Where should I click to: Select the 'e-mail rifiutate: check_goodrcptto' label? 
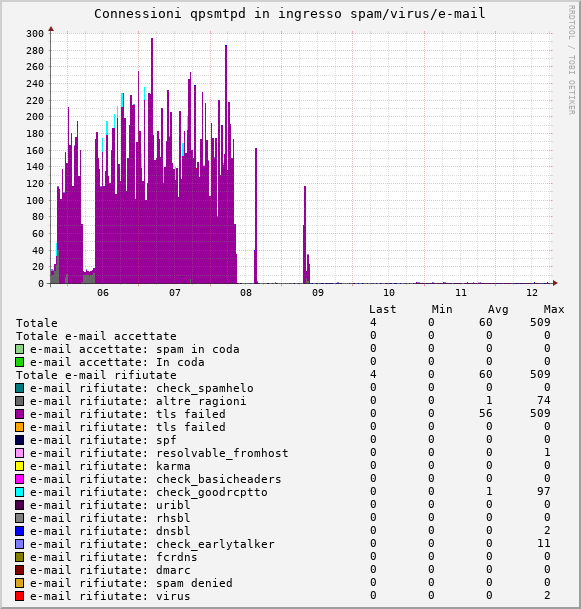click(149, 492)
